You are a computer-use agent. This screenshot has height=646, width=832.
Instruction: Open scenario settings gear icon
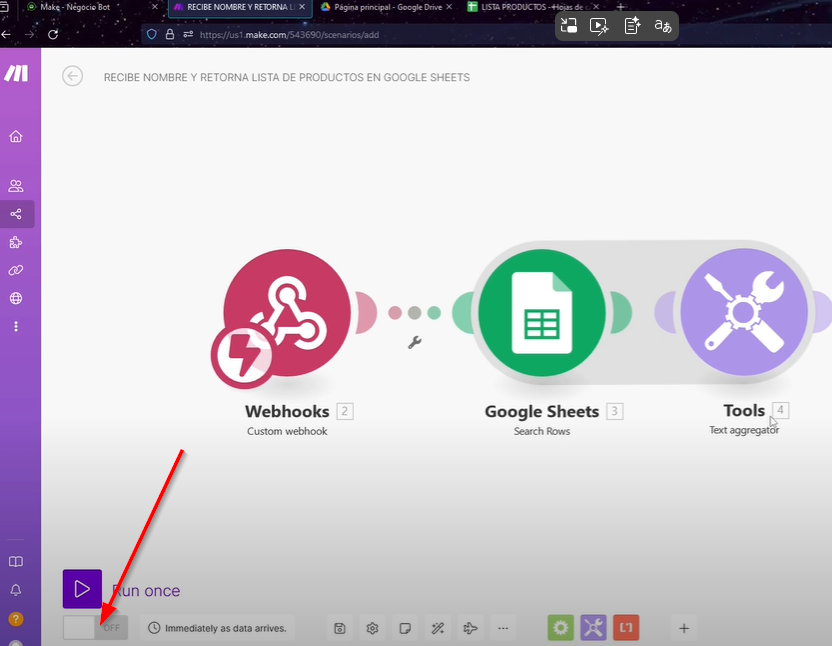point(372,628)
